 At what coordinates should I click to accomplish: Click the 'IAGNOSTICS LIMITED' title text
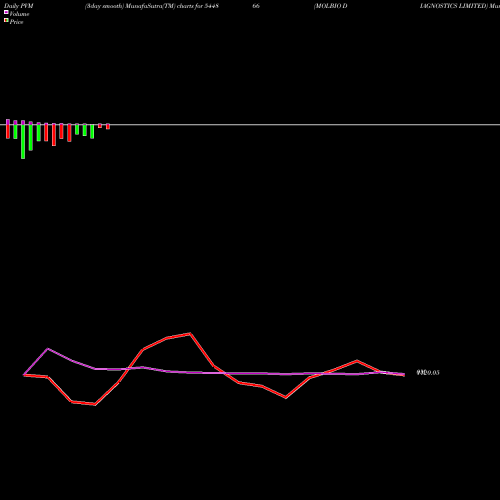pyautogui.click(x=453, y=6)
